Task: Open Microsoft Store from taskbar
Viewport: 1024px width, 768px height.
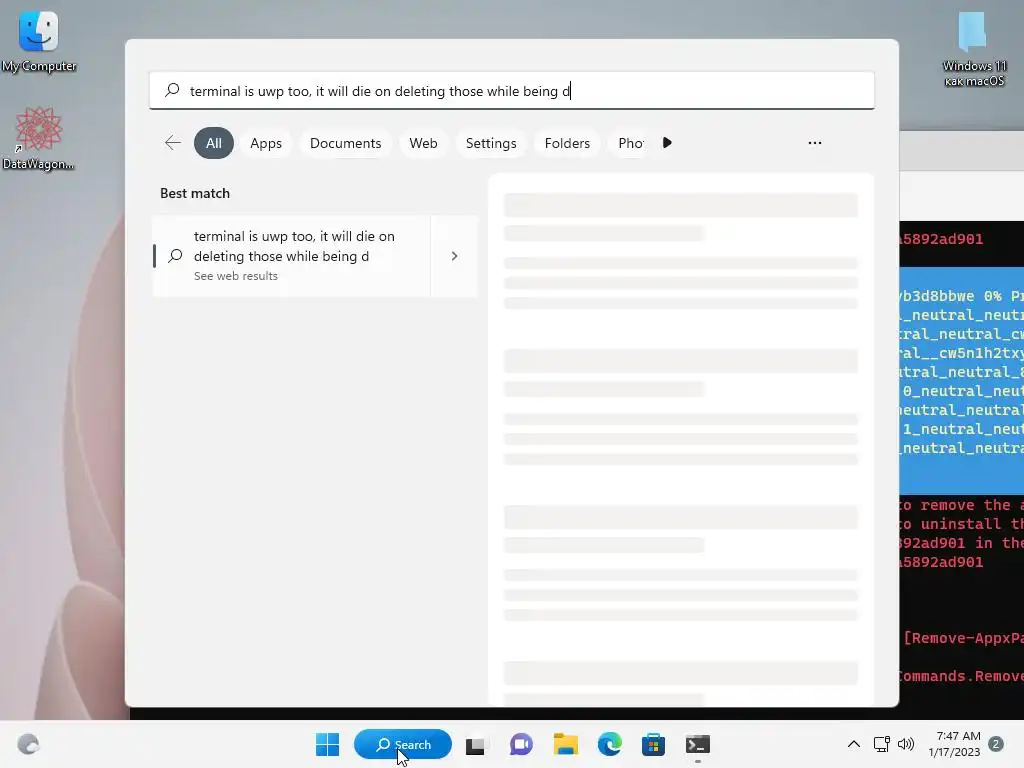Action: (653, 744)
